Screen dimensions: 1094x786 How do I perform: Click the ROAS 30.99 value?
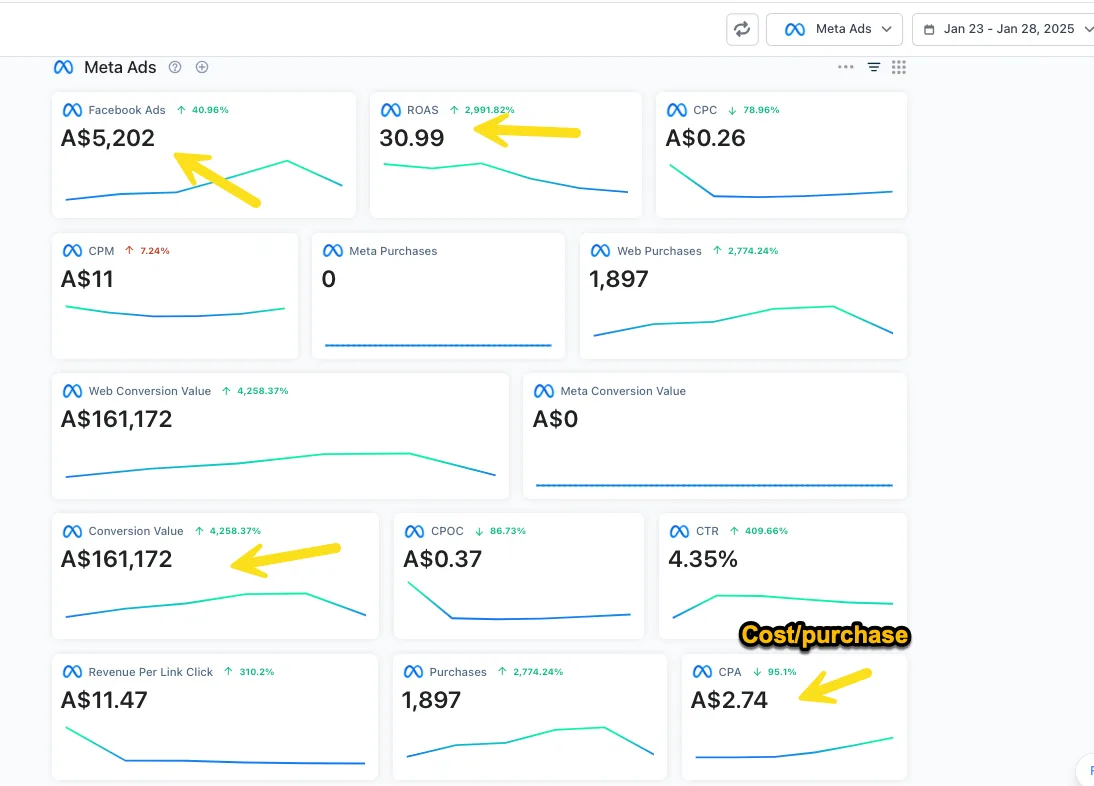tap(412, 138)
